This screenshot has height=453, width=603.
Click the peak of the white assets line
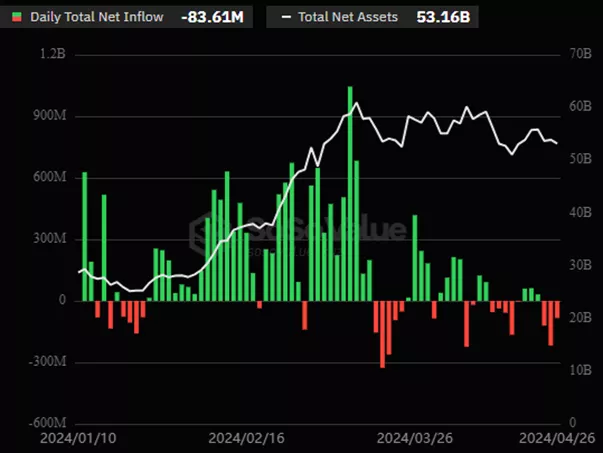click(357, 103)
